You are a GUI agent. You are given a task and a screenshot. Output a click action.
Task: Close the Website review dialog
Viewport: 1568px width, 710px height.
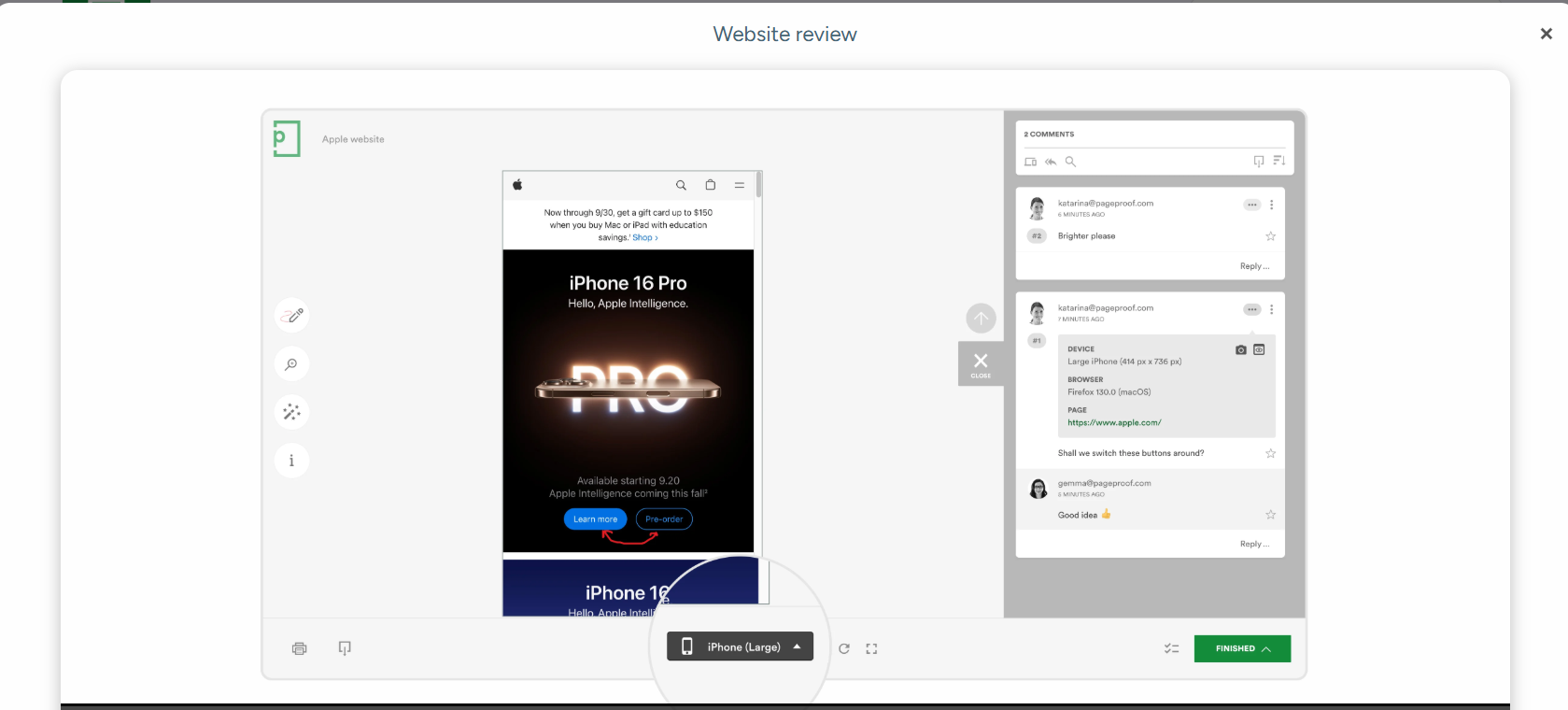point(1546,34)
